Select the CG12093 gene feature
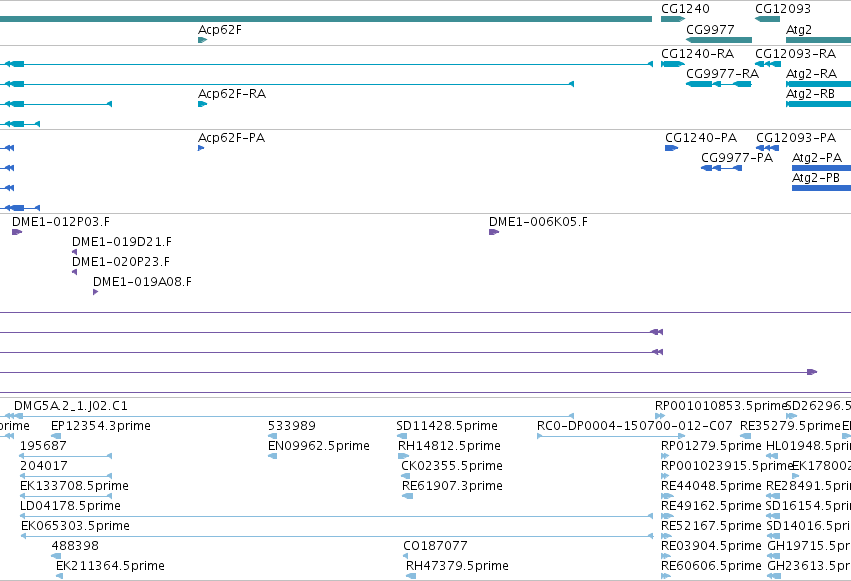The image size is (851, 581). pos(767,19)
